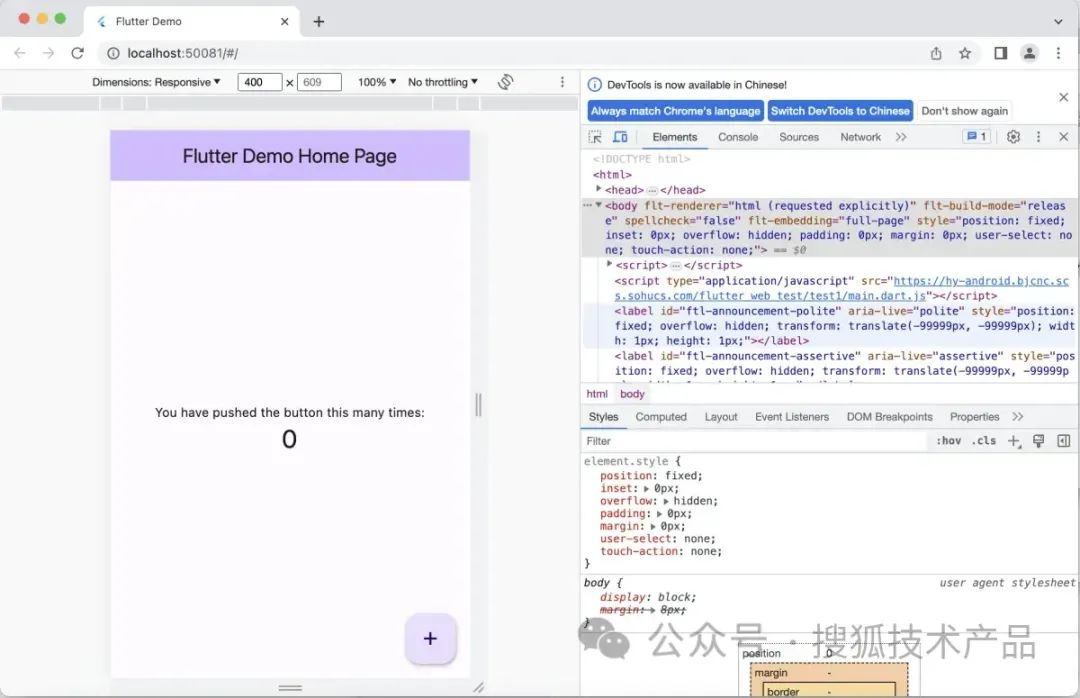This screenshot has height=698, width=1080.
Task: Click Switch DevTools to Chinese
Action: pos(840,111)
